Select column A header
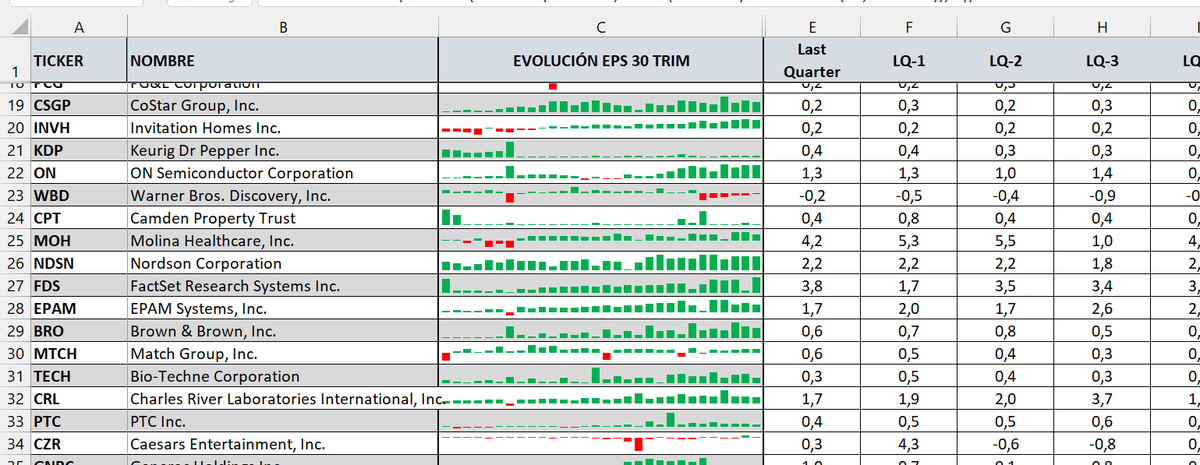The image size is (1200, 465). pyautogui.click(x=79, y=28)
